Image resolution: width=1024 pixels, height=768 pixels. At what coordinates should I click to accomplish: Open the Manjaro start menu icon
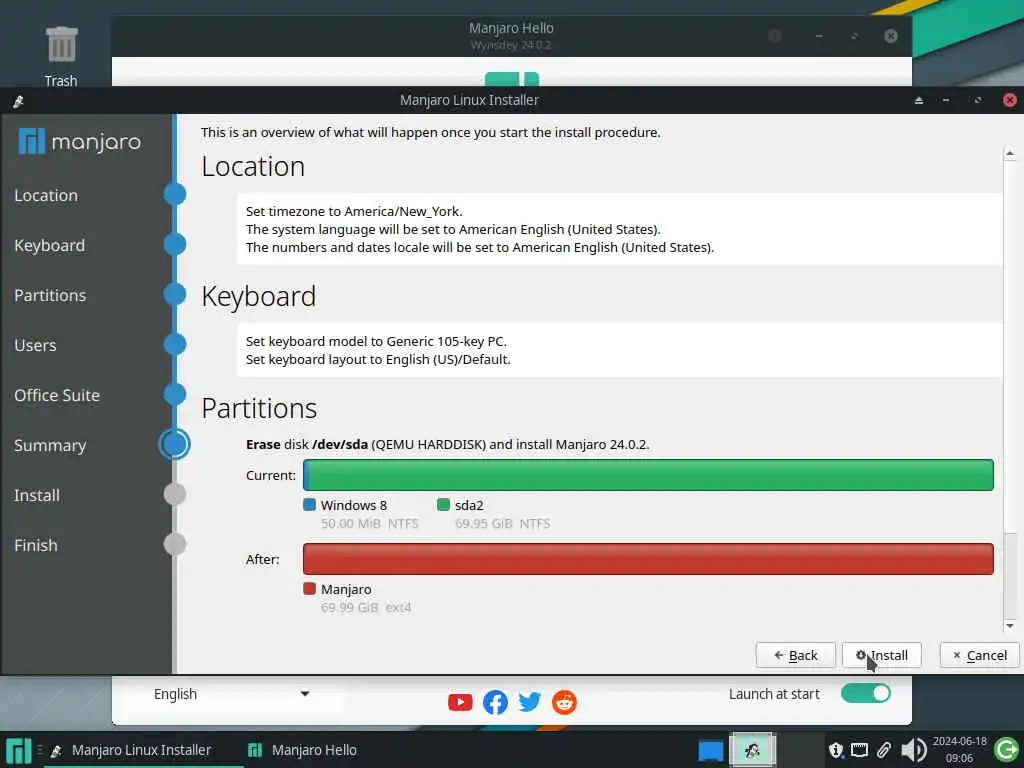pos(18,750)
